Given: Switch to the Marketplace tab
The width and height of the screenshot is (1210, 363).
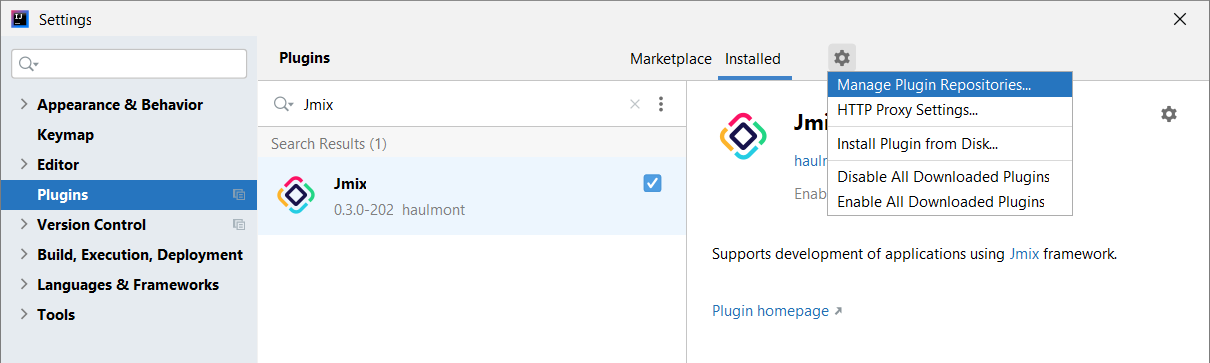Looking at the screenshot, I should click(x=671, y=59).
